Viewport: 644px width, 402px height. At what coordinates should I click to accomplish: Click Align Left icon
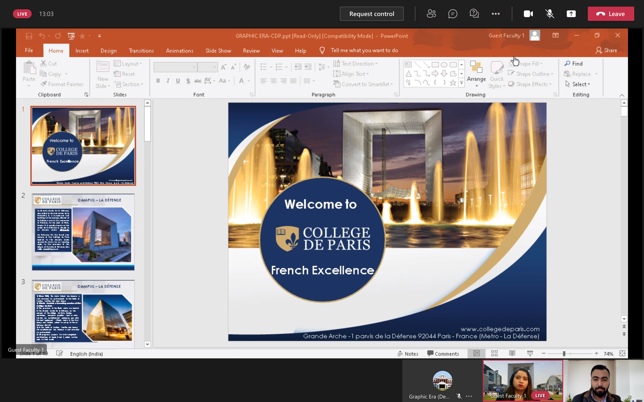[x=263, y=81]
